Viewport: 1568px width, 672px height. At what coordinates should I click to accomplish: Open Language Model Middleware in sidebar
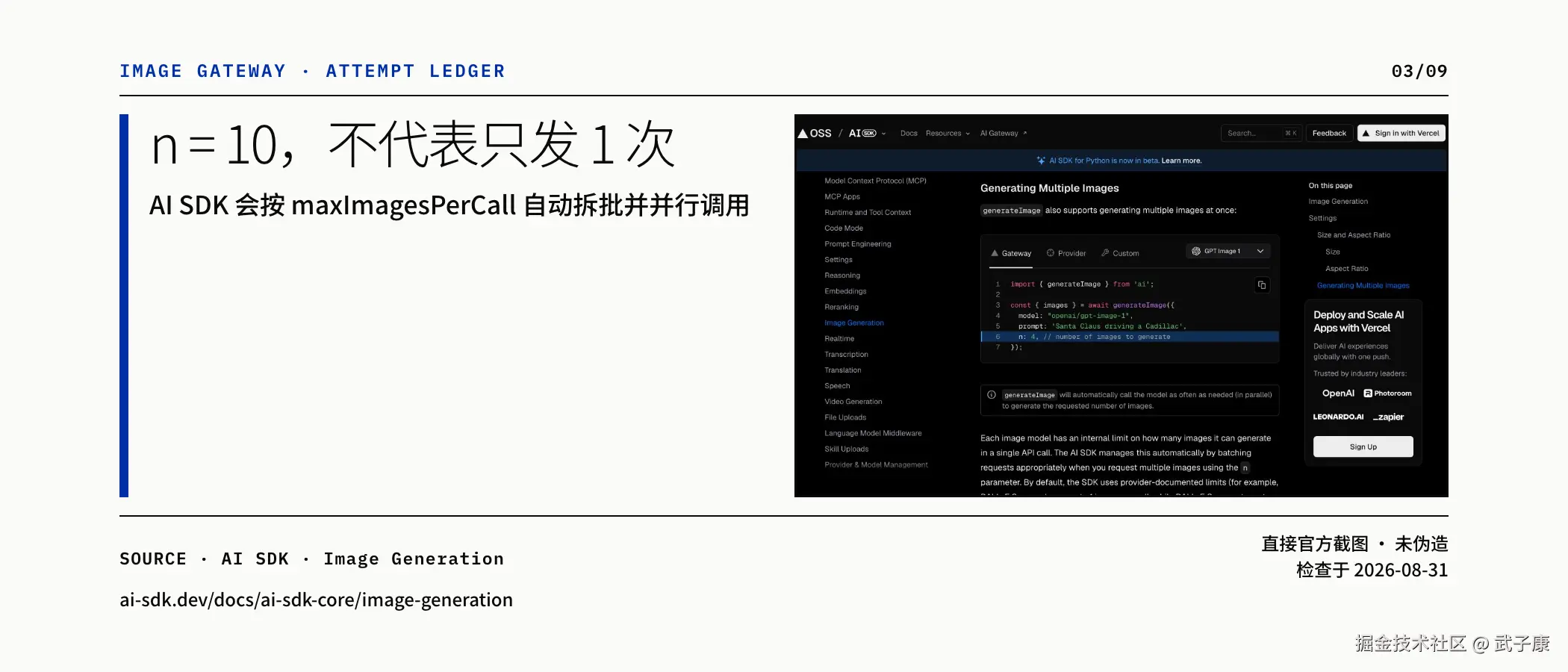pos(873,433)
